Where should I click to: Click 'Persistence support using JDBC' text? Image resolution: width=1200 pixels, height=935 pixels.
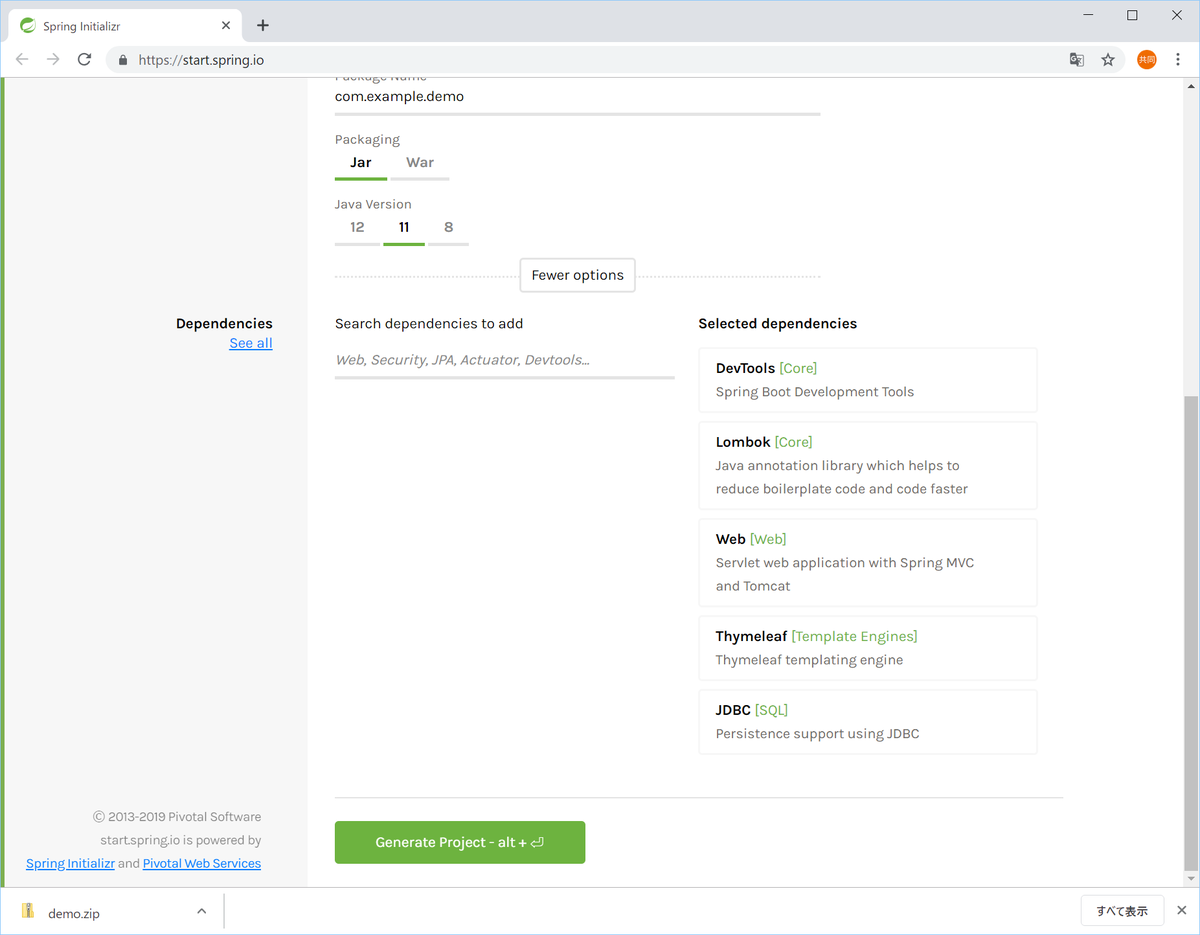click(817, 734)
